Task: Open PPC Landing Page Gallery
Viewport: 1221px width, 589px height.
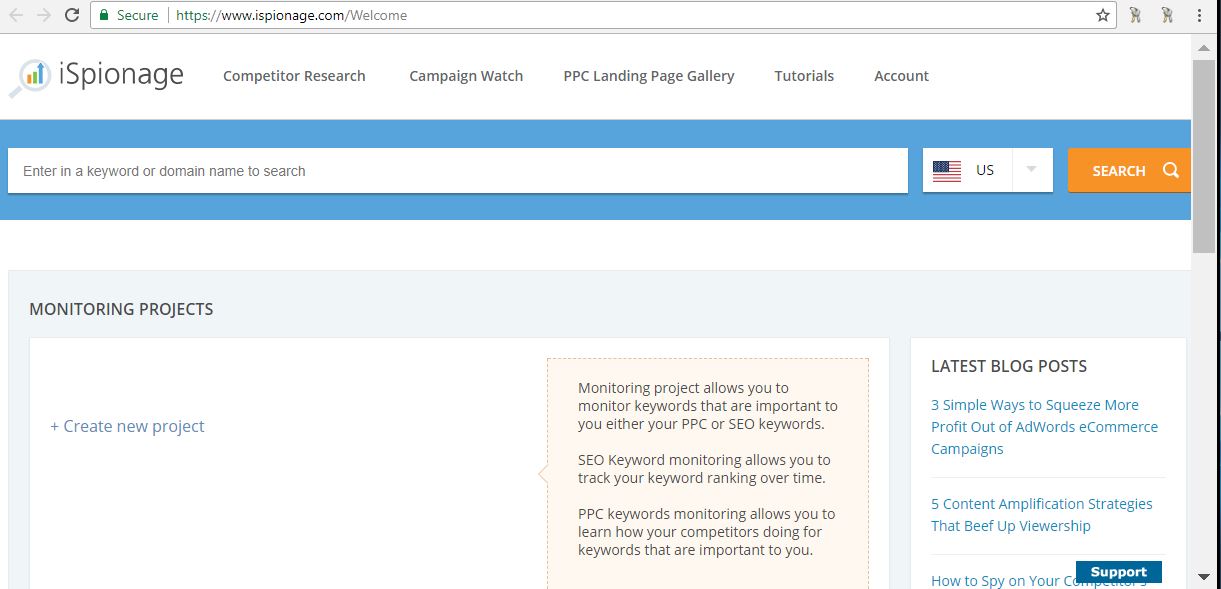Action: click(649, 76)
